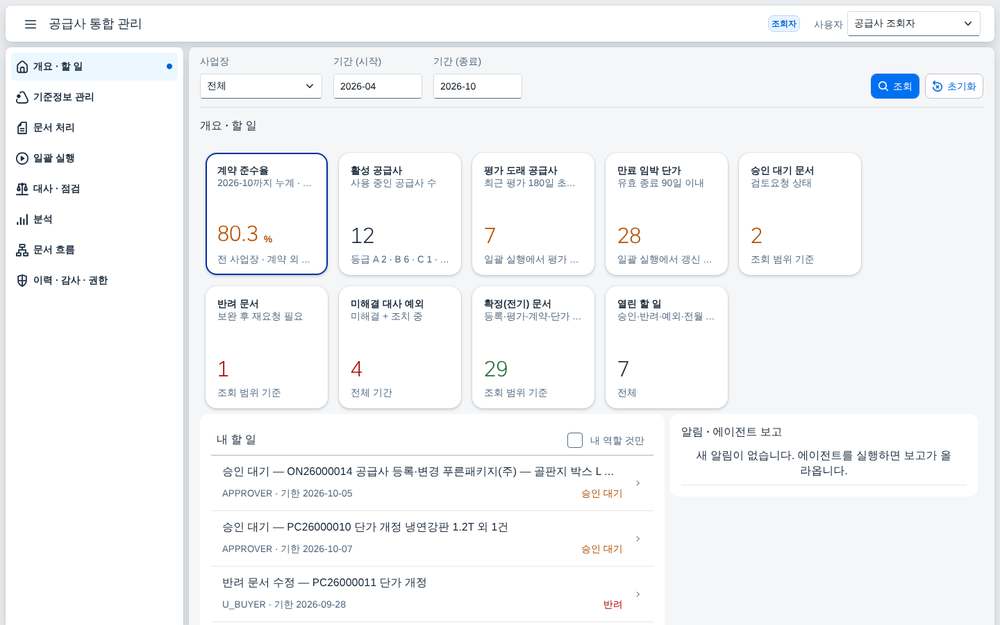Click 승인 대기 status on PC26000010 row
This screenshot has height=625, width=1000.
[x=601, y=549]
